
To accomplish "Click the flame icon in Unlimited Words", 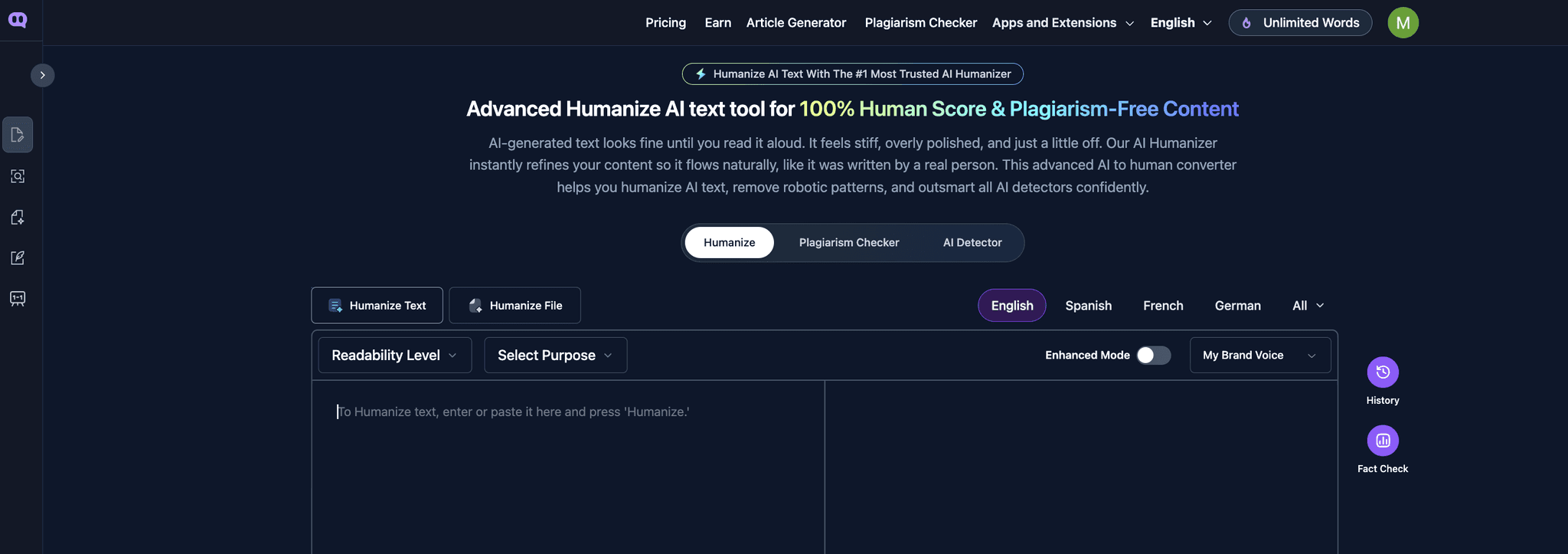I will coord(1246,23).
